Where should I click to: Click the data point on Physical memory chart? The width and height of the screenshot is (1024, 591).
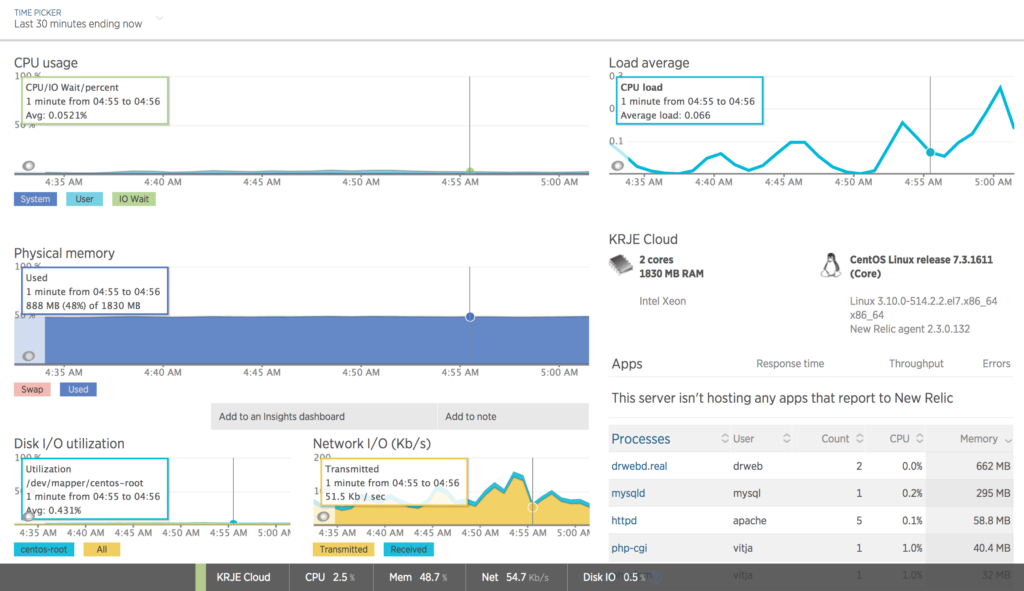470,317
